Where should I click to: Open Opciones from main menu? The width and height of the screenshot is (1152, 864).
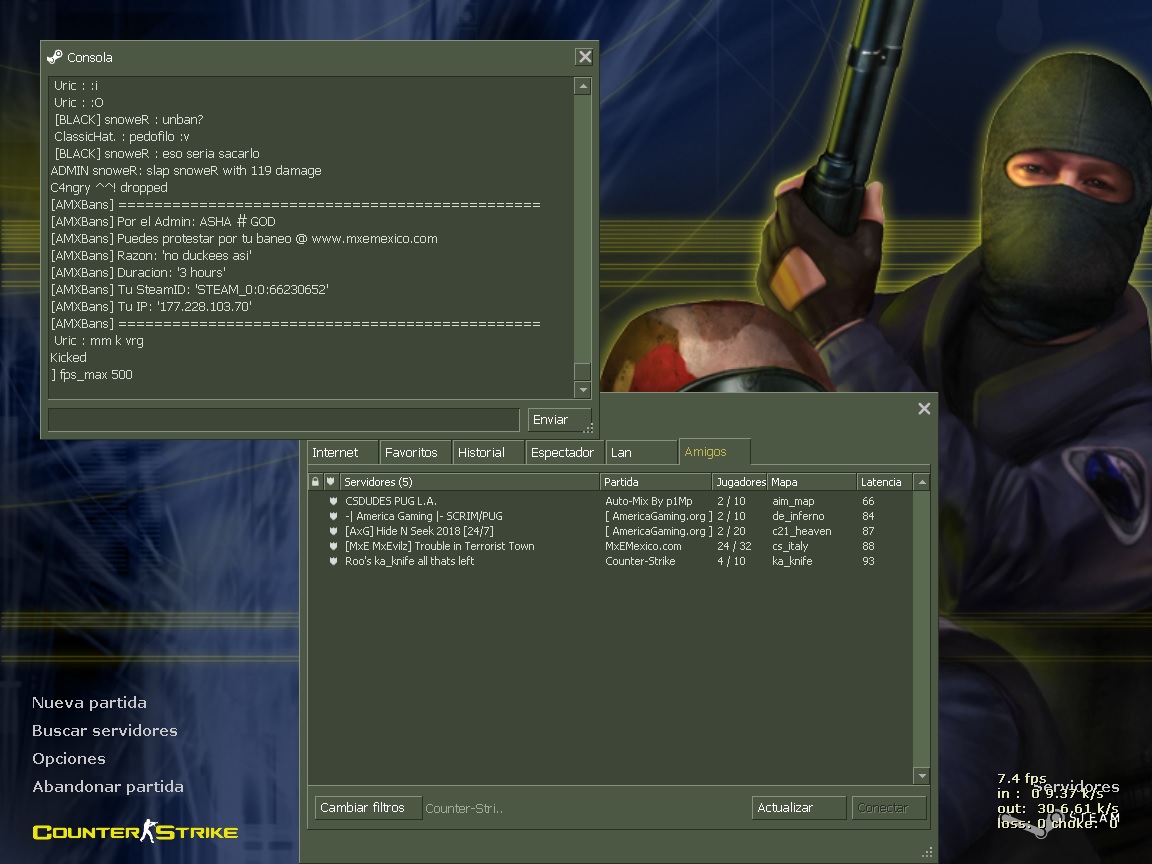(68, 758)
